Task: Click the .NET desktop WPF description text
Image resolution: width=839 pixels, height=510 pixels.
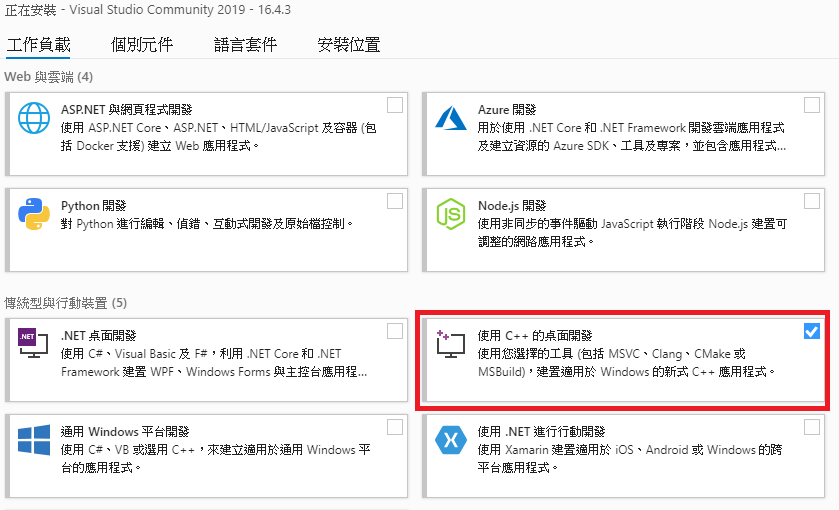Action: [214, 363]
